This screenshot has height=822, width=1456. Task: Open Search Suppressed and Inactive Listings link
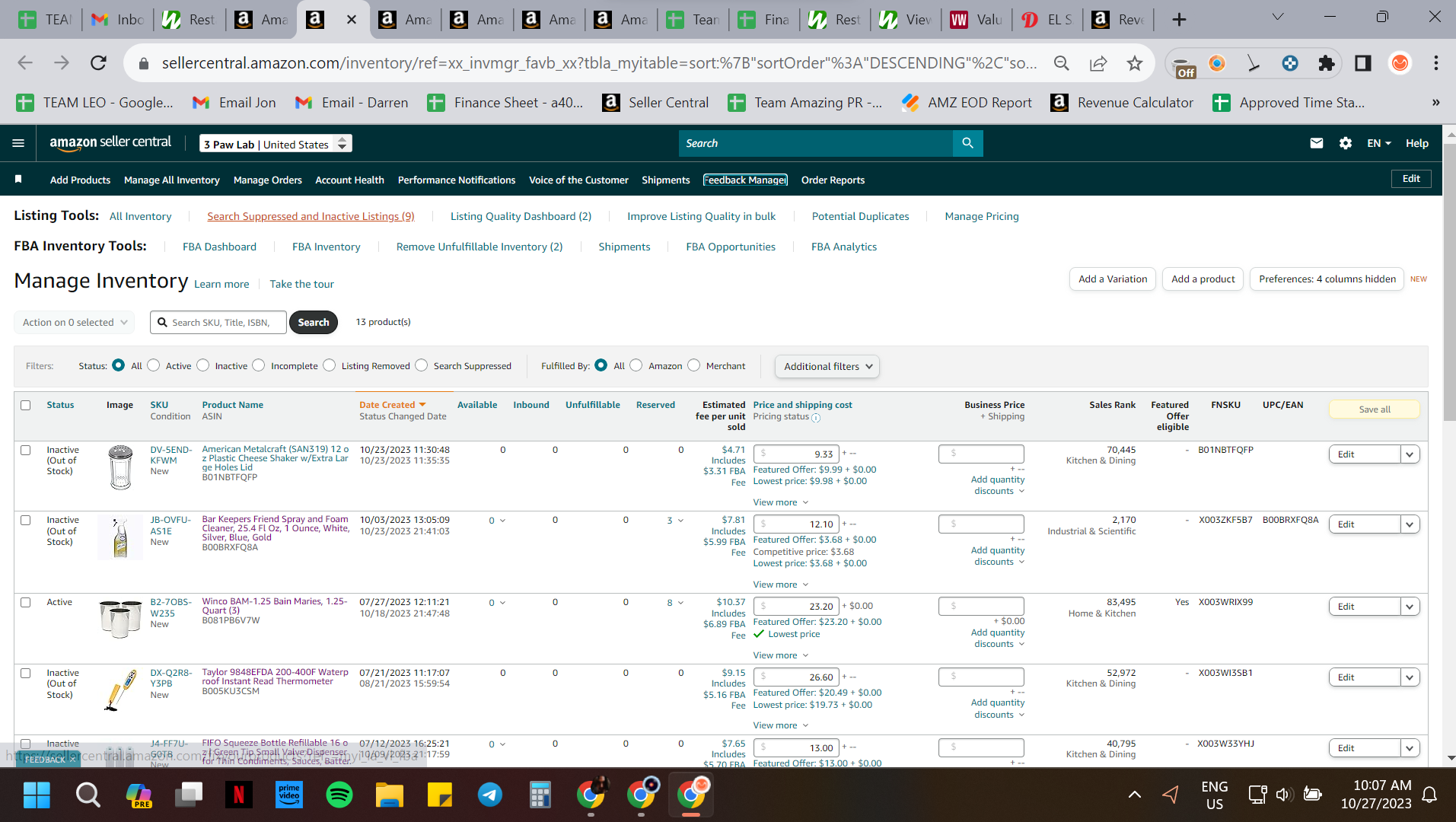coord(311,216)
